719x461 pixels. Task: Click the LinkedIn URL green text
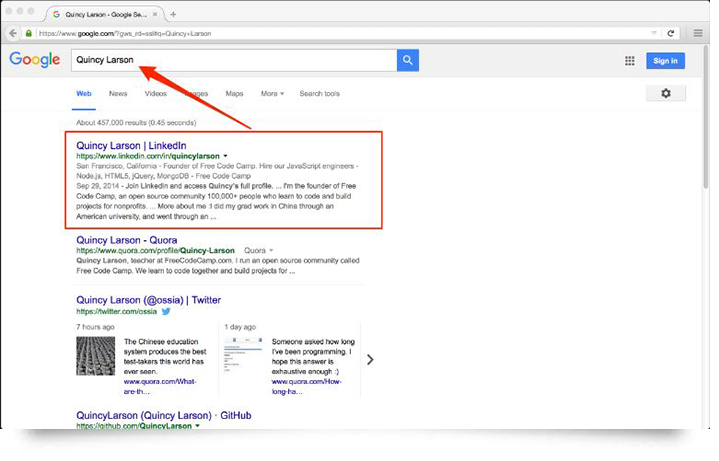(x=149, y=158)
